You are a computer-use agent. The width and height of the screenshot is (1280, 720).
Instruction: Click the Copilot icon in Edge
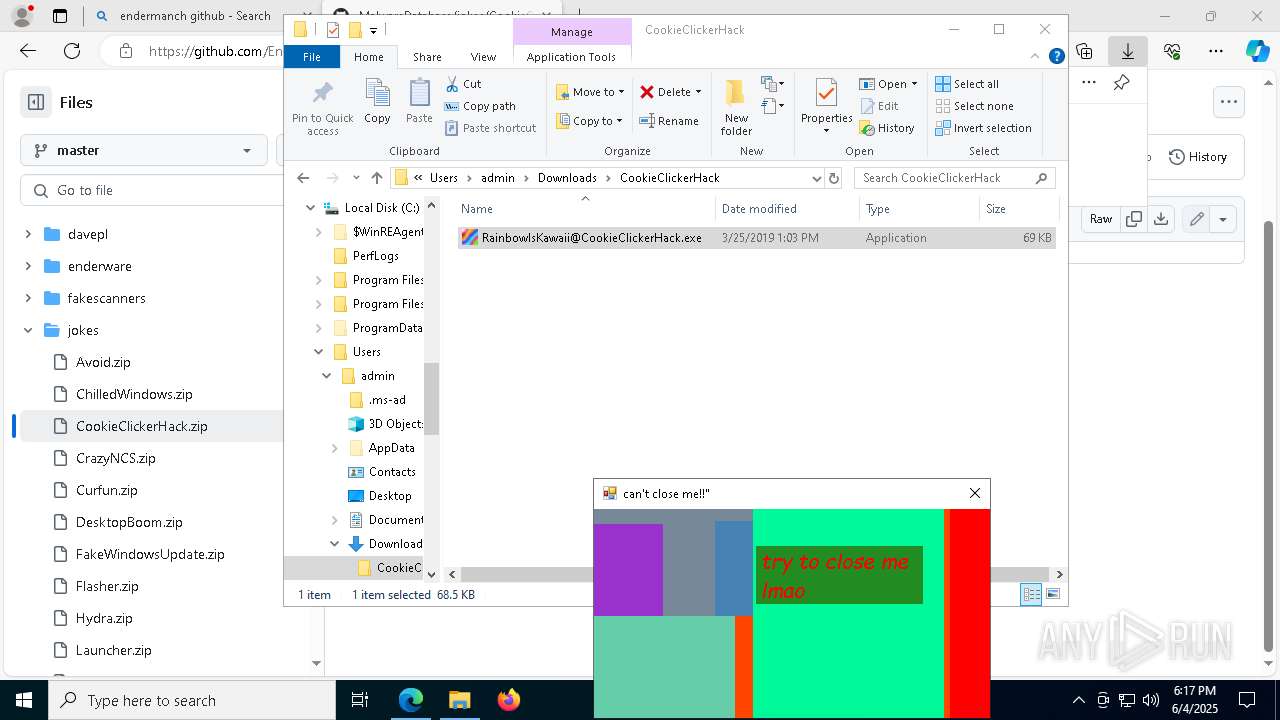(1257, 51)
